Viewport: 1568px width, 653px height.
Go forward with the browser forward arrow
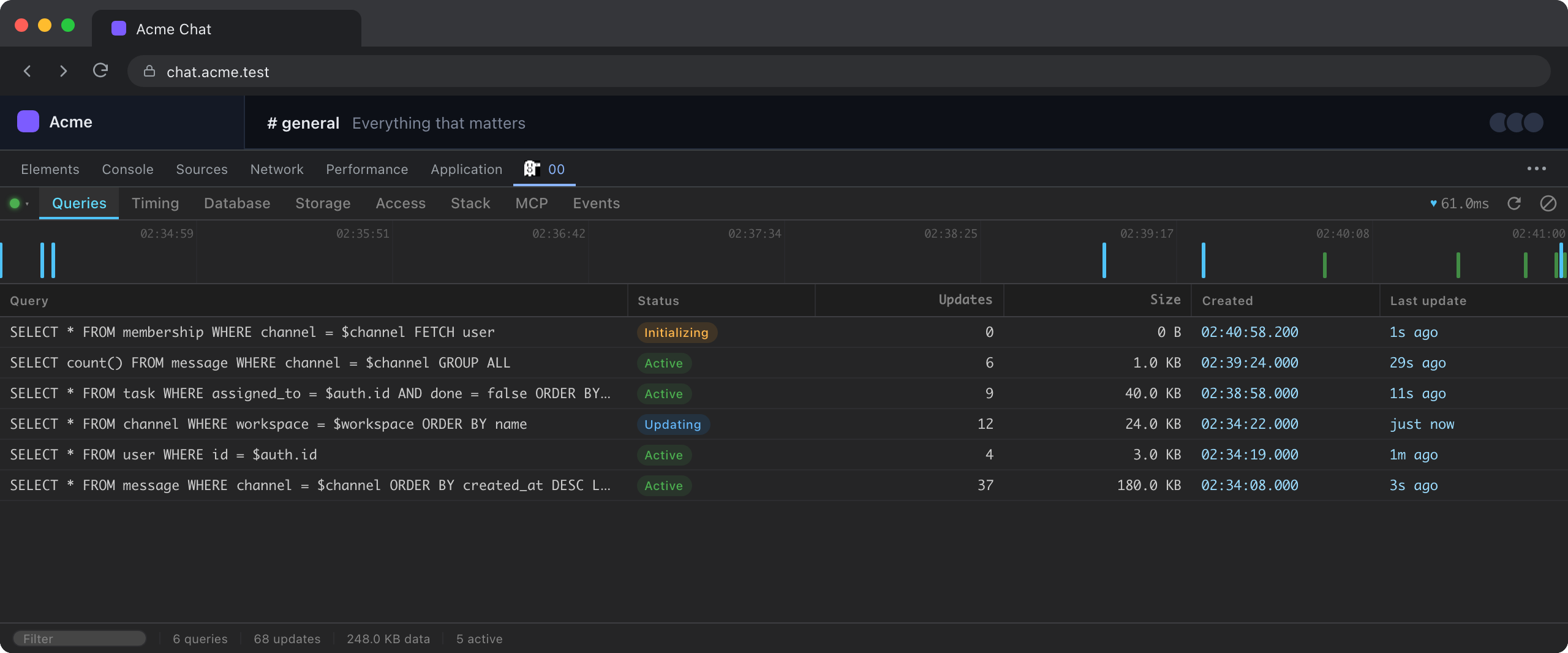63,71
